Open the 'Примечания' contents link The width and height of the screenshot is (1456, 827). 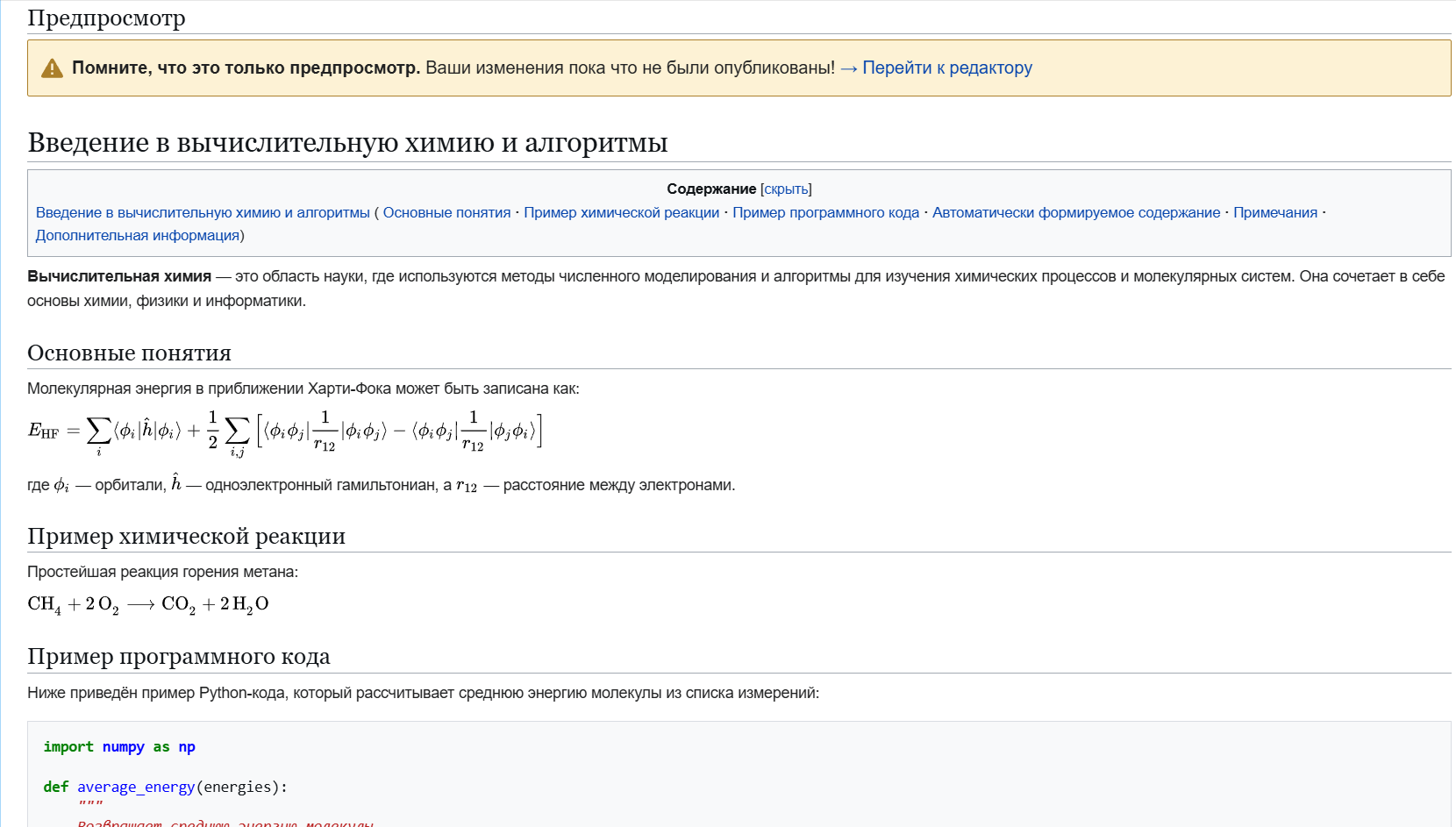[1274, 212]
